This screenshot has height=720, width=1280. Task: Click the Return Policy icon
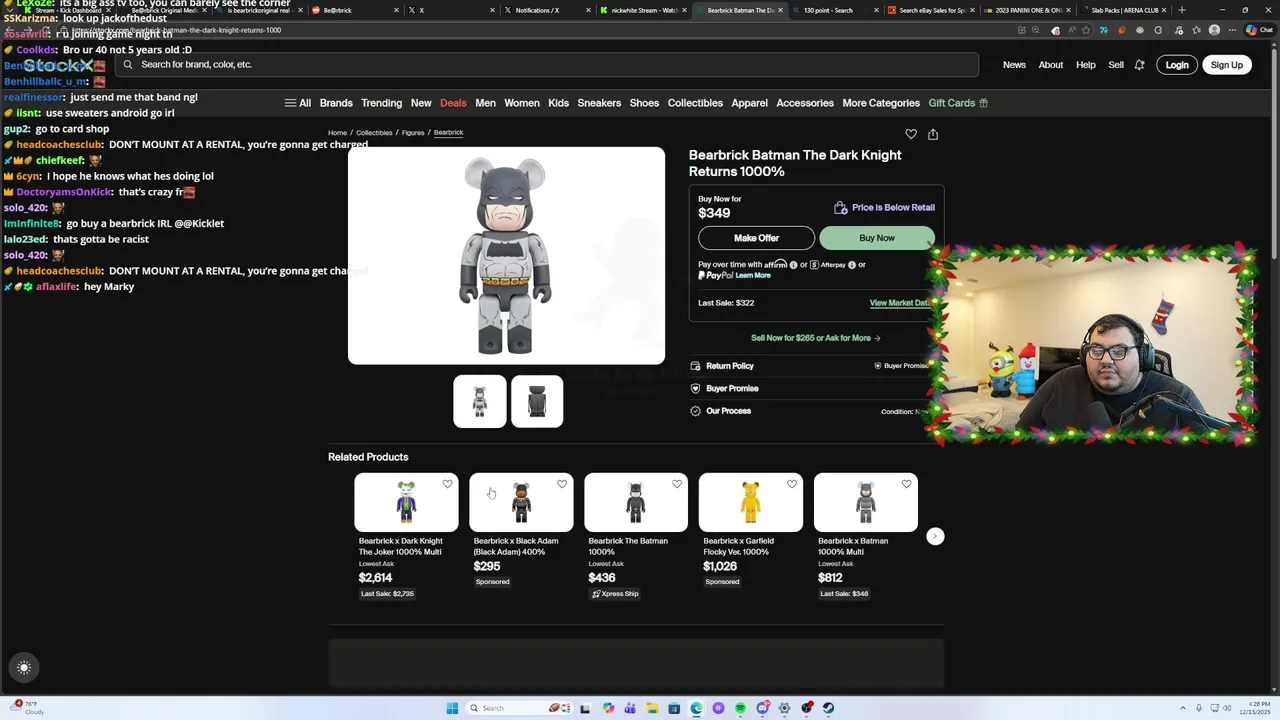click(695, 366)
